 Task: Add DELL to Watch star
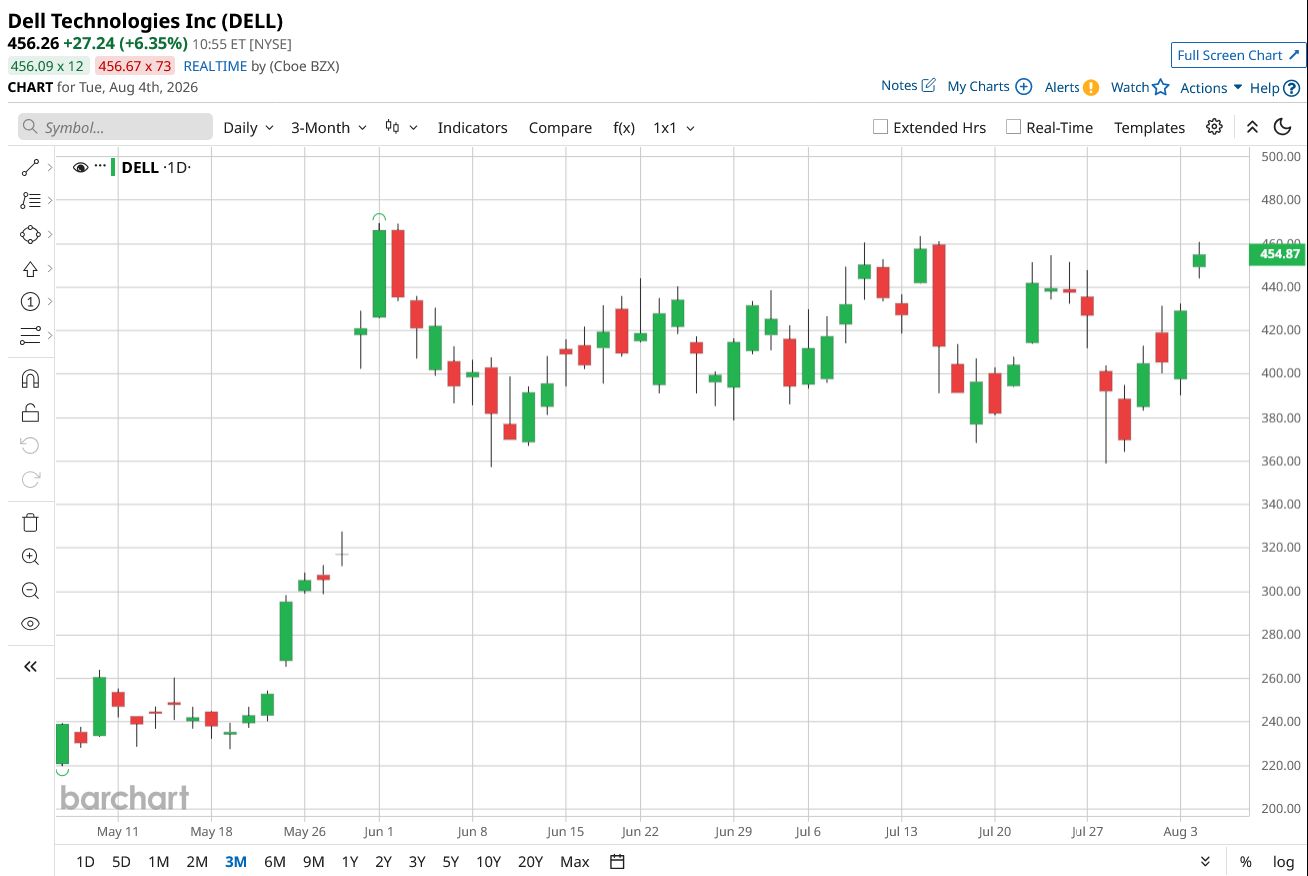(1161, 87)
